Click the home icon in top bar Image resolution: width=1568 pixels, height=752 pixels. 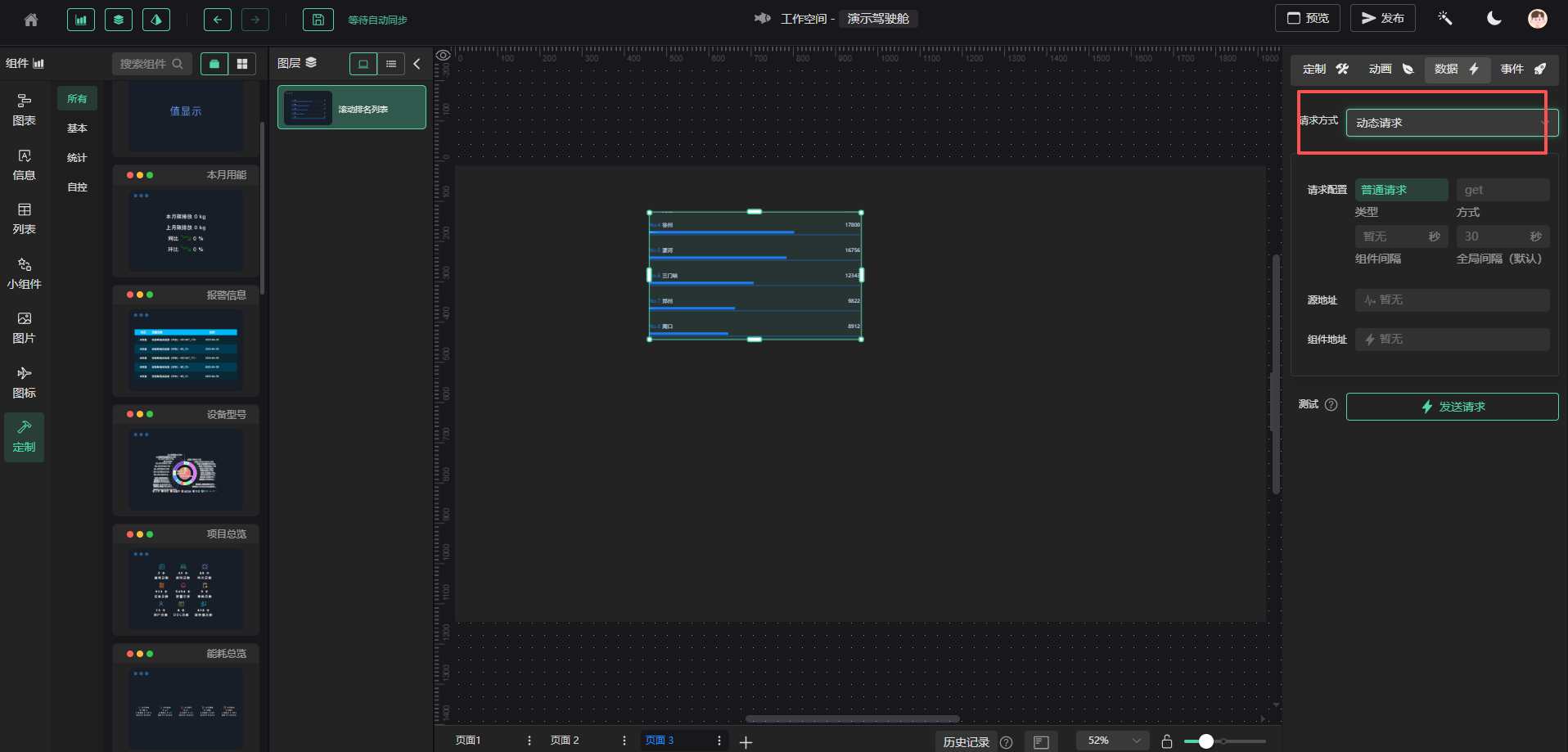click(x=31, y=20)
